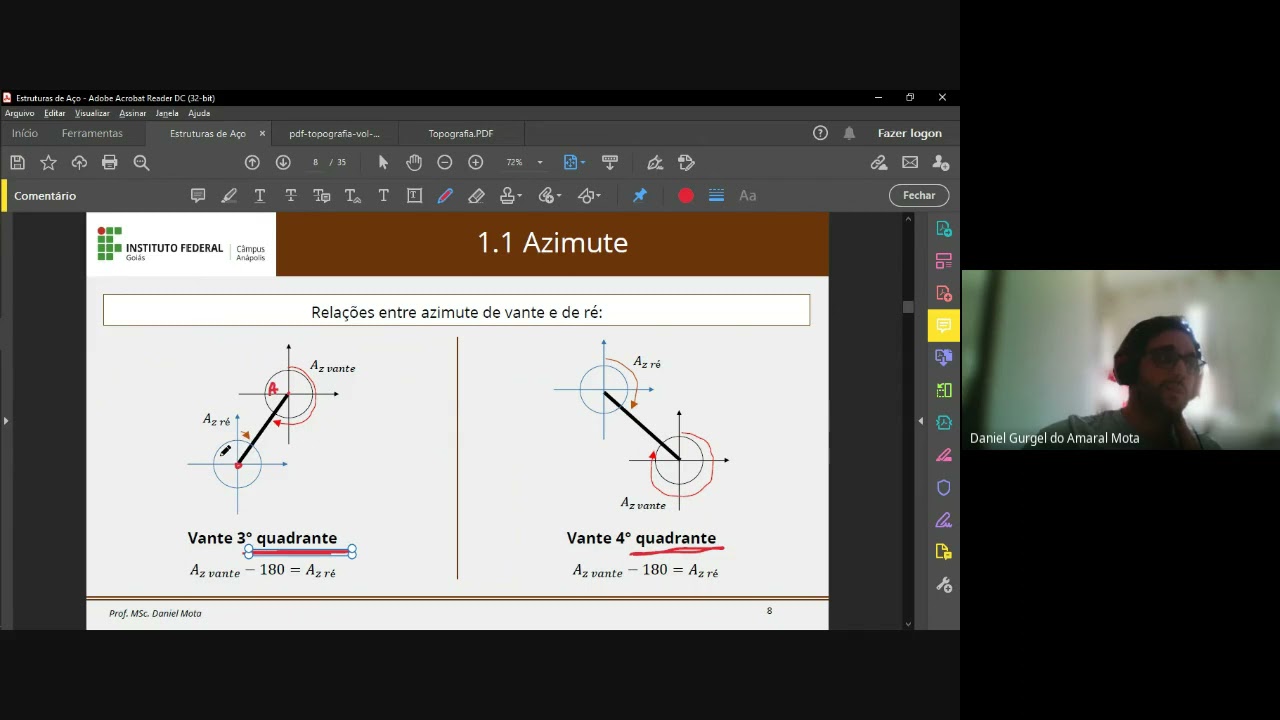Add people to share the file
The width and height of the screenshot is (1280, 720).
tap(941, 162)
